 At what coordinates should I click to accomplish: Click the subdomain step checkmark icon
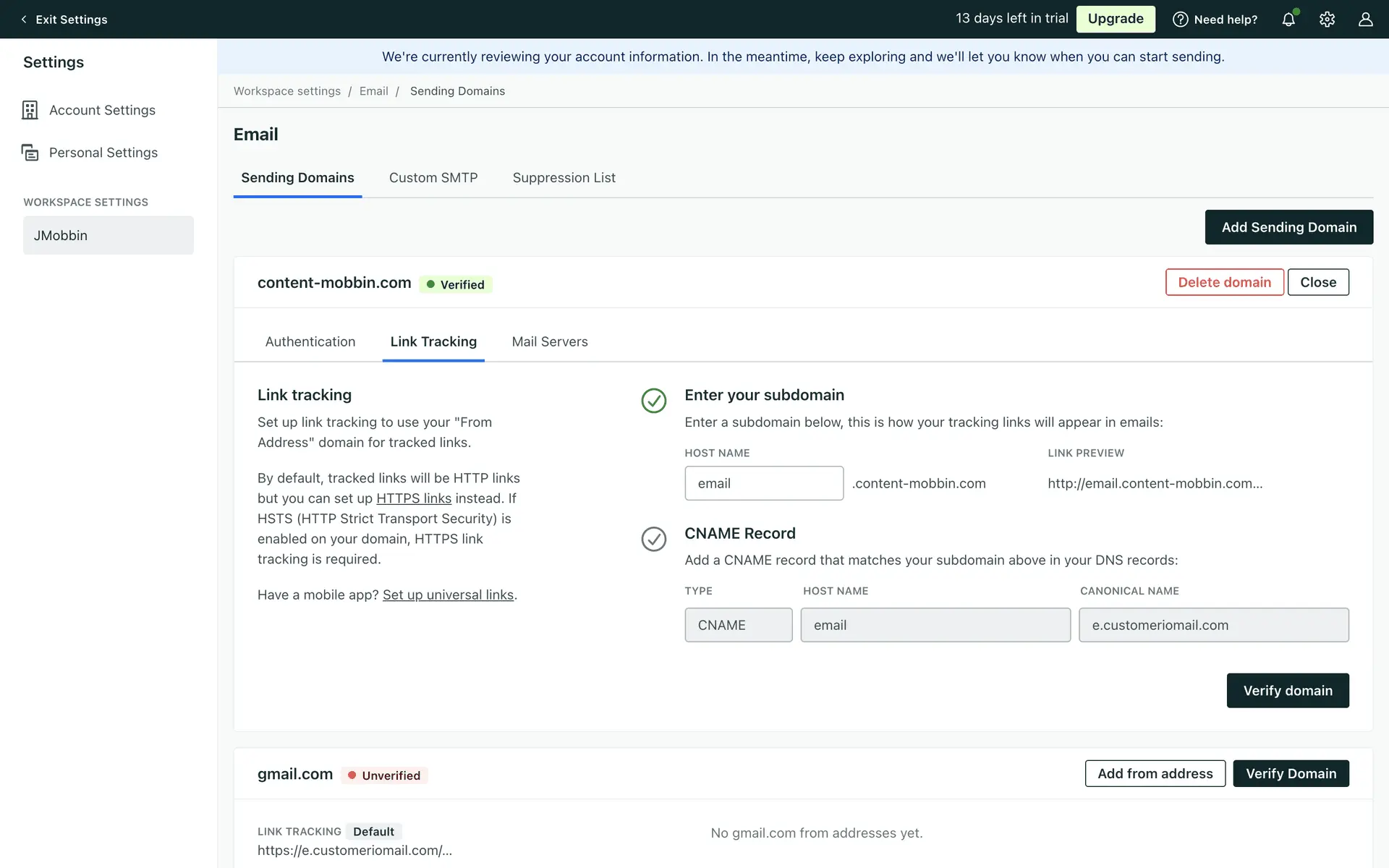click(653, 400)
